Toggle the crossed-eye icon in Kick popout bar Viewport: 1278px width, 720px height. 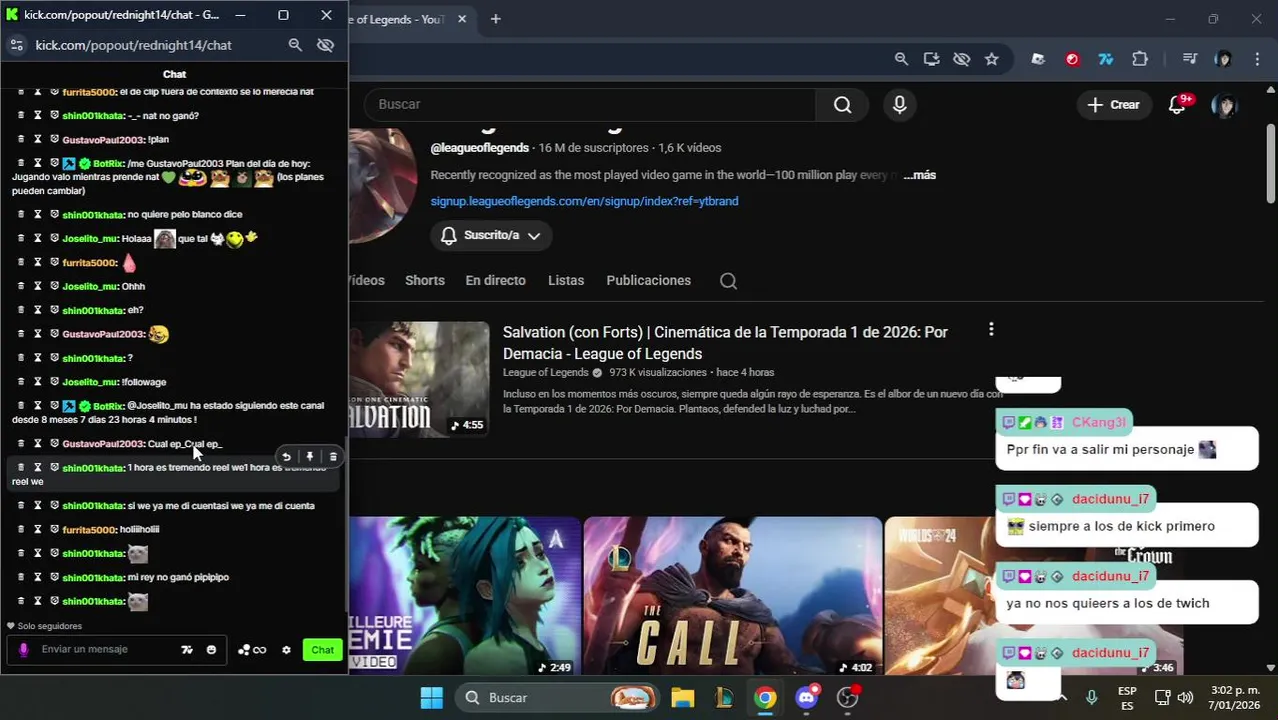325,45
